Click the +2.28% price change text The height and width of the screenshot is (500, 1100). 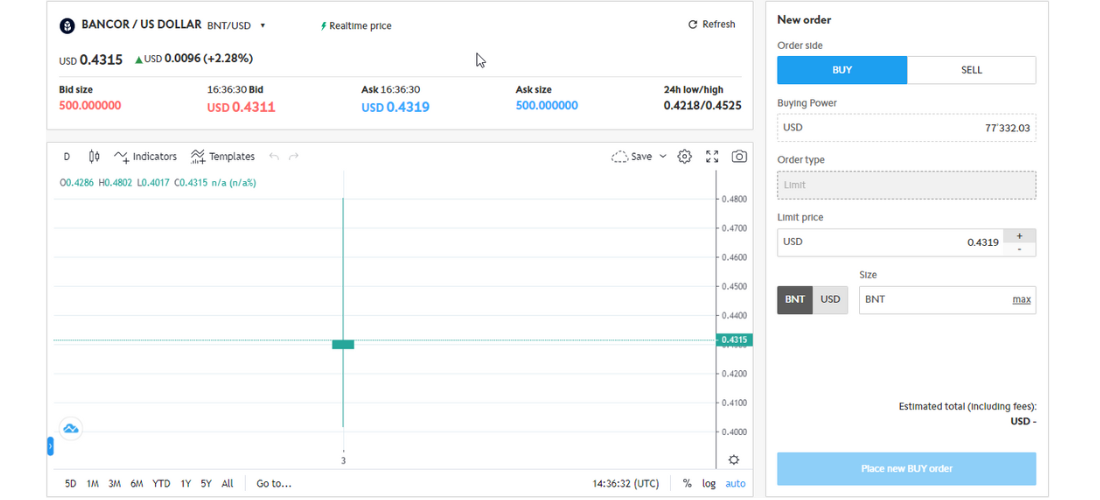[x=228, y=58]
